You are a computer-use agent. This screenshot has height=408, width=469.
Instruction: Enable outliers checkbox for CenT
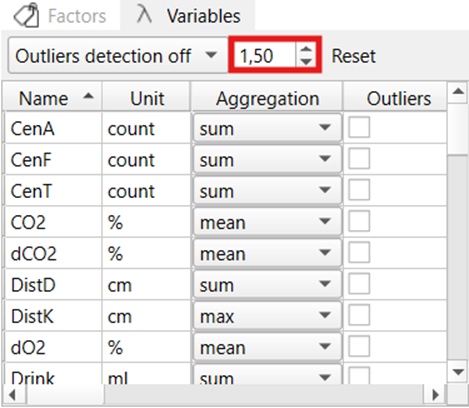point(359,190)
